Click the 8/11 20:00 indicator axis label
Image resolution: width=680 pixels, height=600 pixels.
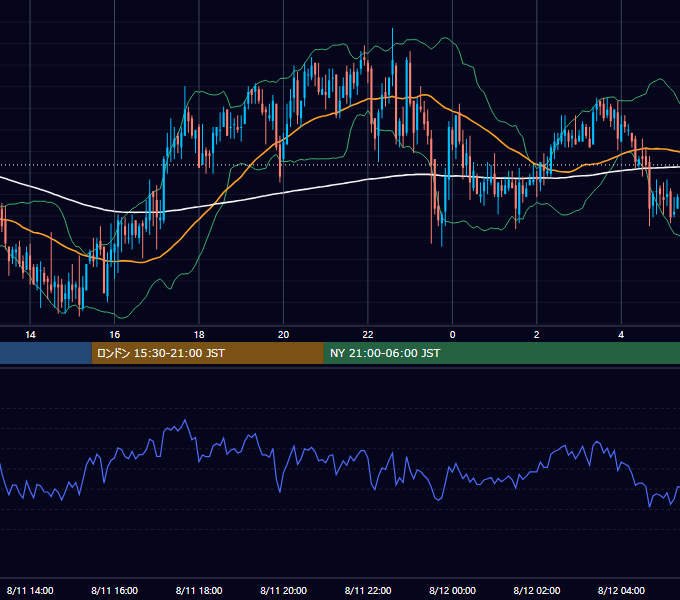283,590
